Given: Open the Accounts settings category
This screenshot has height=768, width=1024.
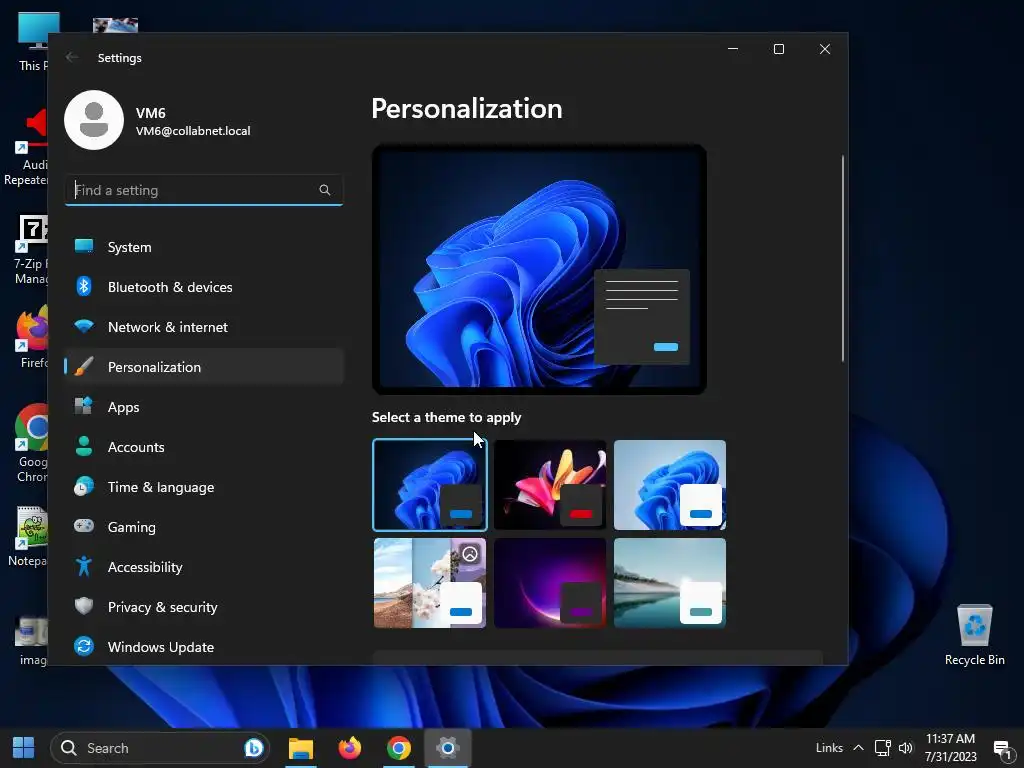Looking at the screenshot, I should tap(204, 447).
